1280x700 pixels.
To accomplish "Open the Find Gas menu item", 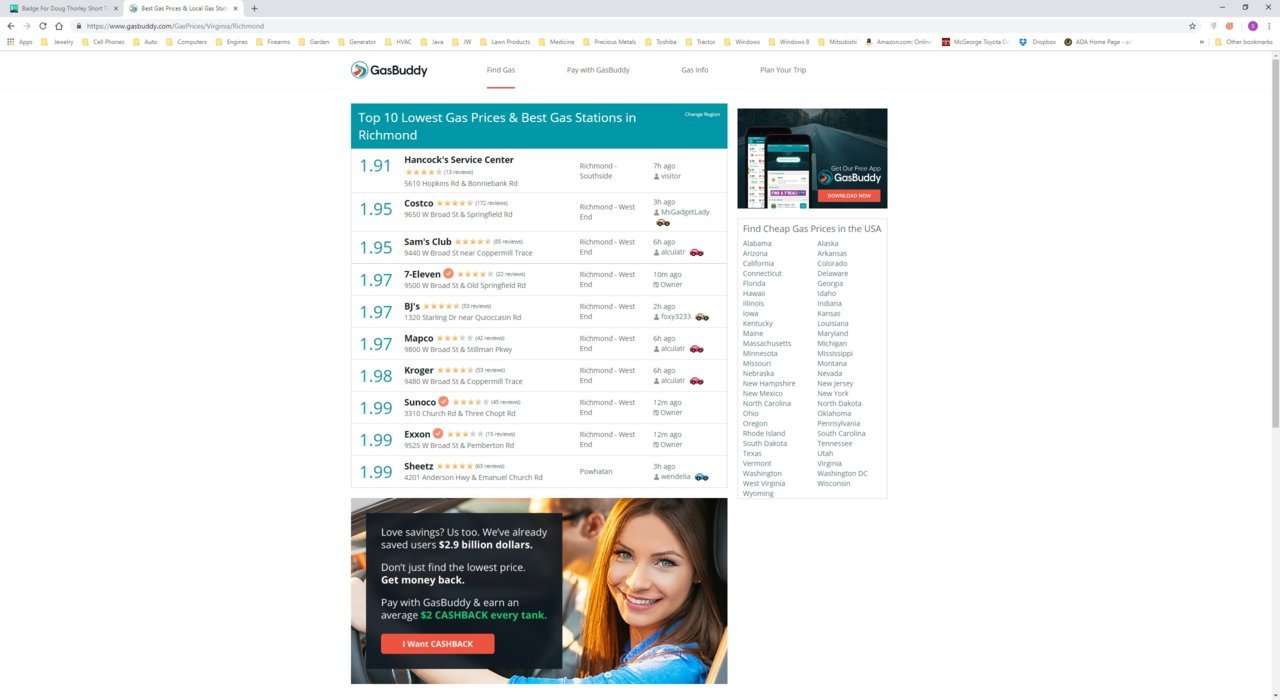I will (501, 70).
